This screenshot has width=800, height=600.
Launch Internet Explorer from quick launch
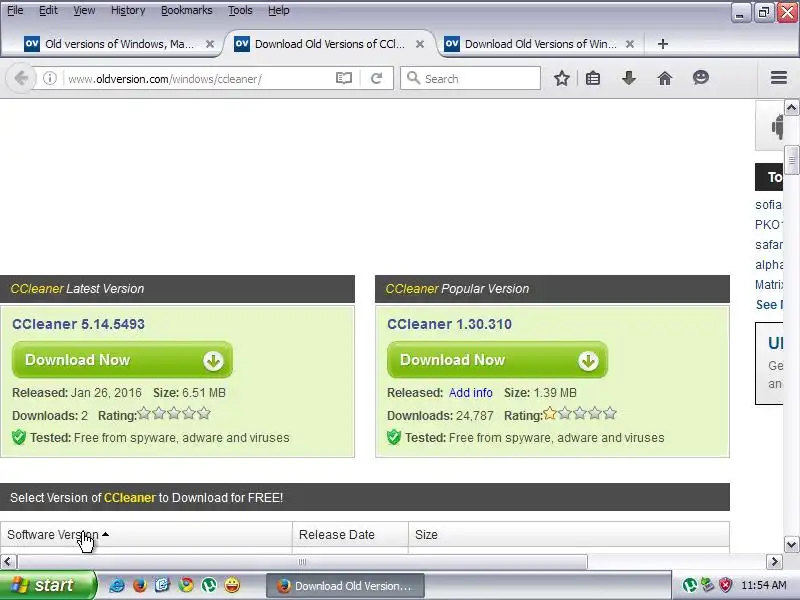click(116, 585)
